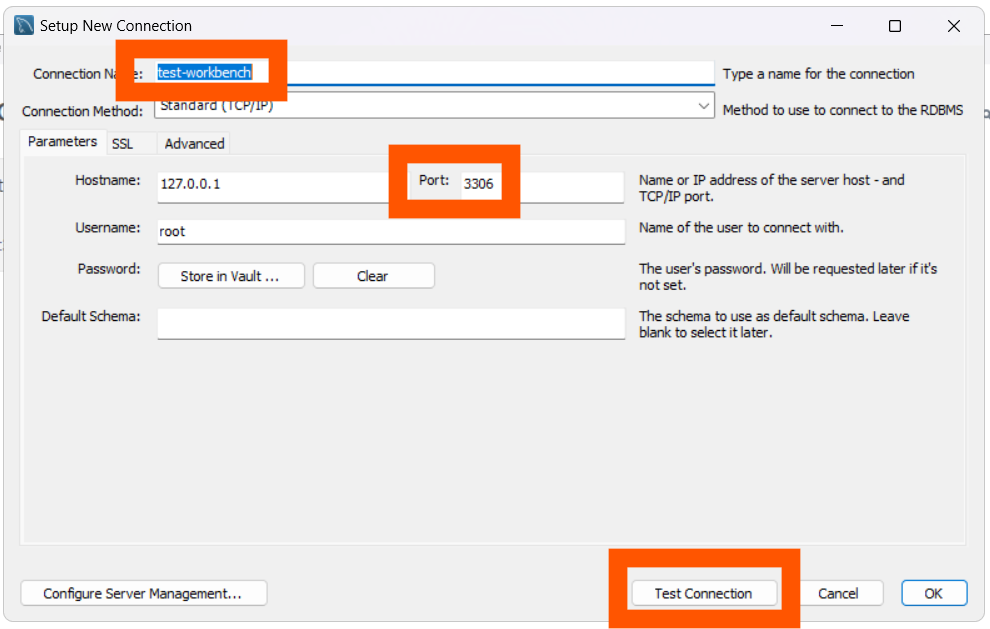990x629 pixels.
Task: Click the Clear password button
Action: 374,276
